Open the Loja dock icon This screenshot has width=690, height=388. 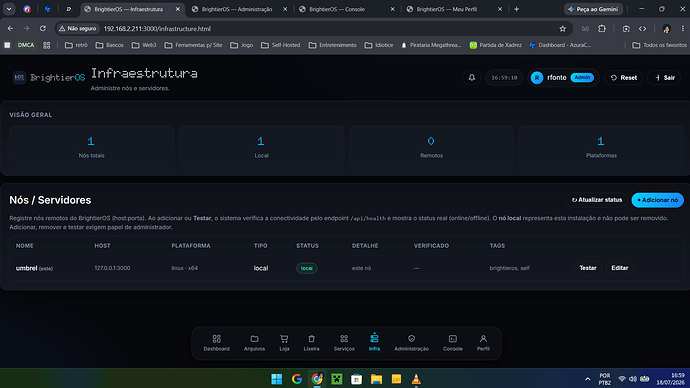[284, 343]
